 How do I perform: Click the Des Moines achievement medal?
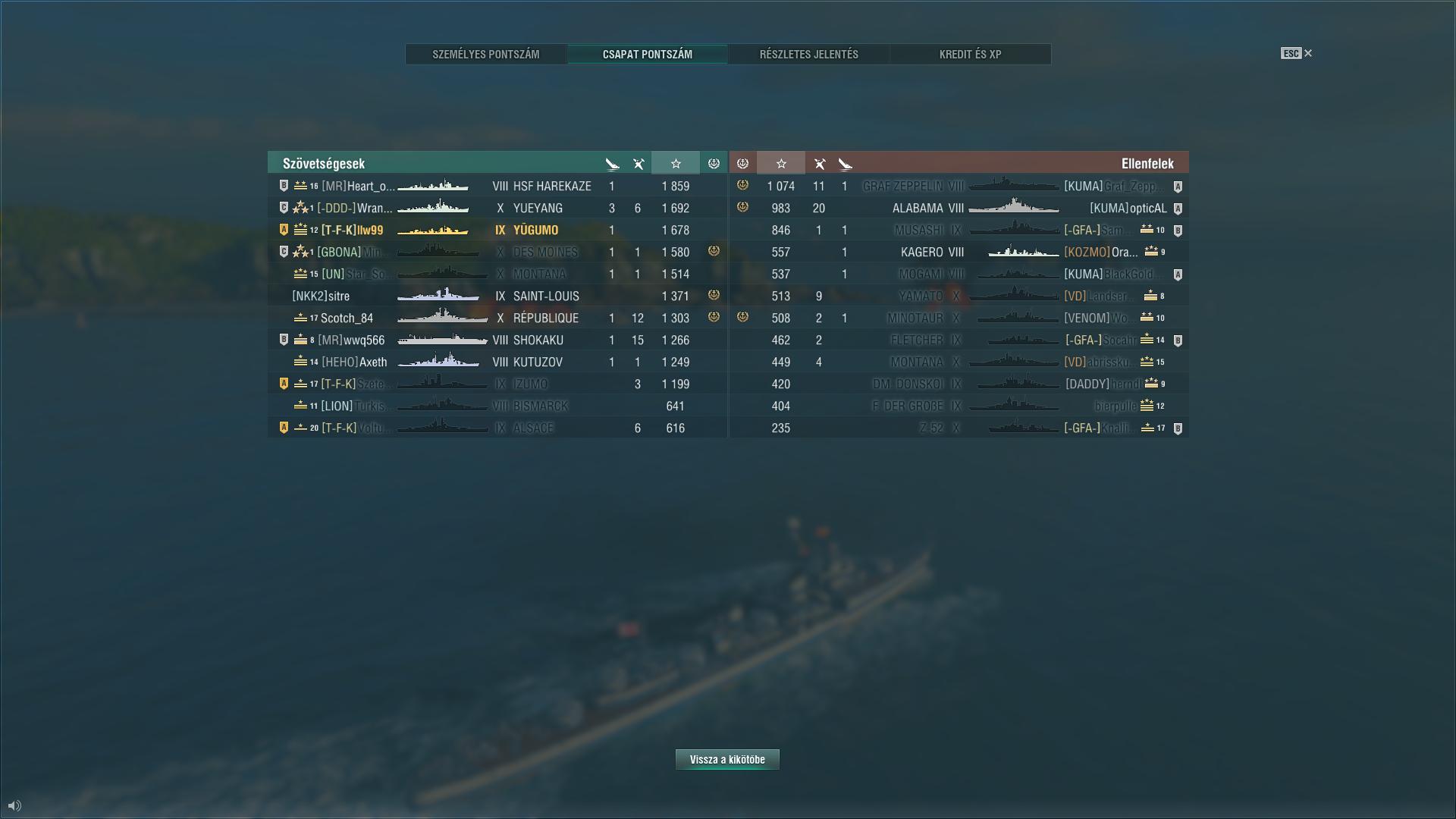[x=714, y=251]
